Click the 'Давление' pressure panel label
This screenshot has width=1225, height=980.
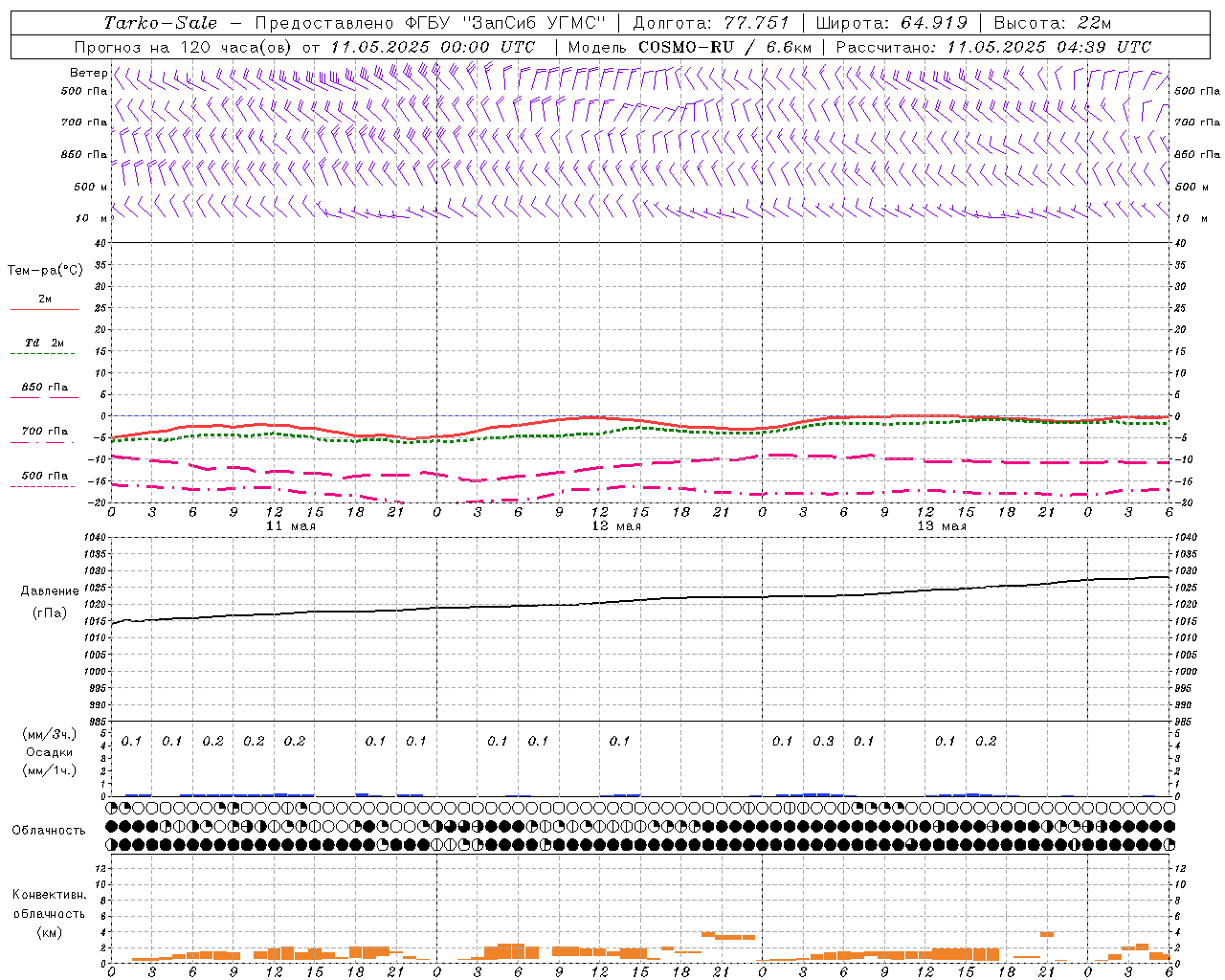(49, 591)
